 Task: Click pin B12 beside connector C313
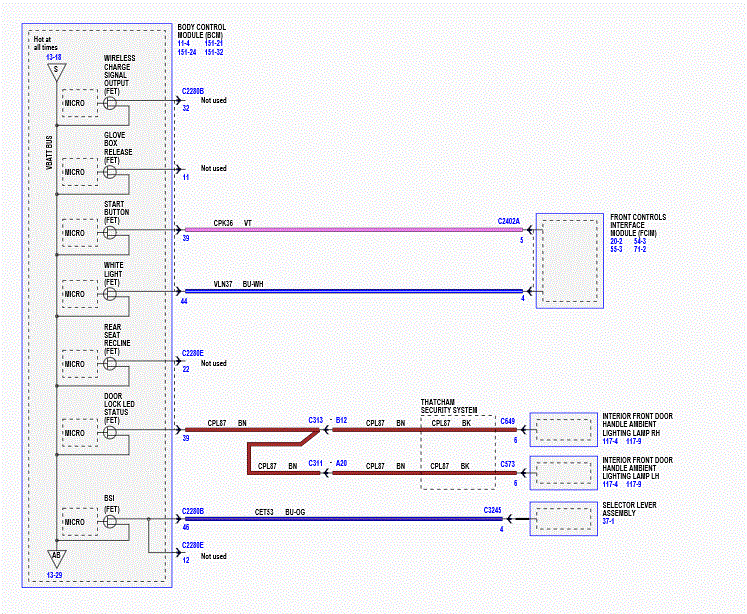(342, 420)
